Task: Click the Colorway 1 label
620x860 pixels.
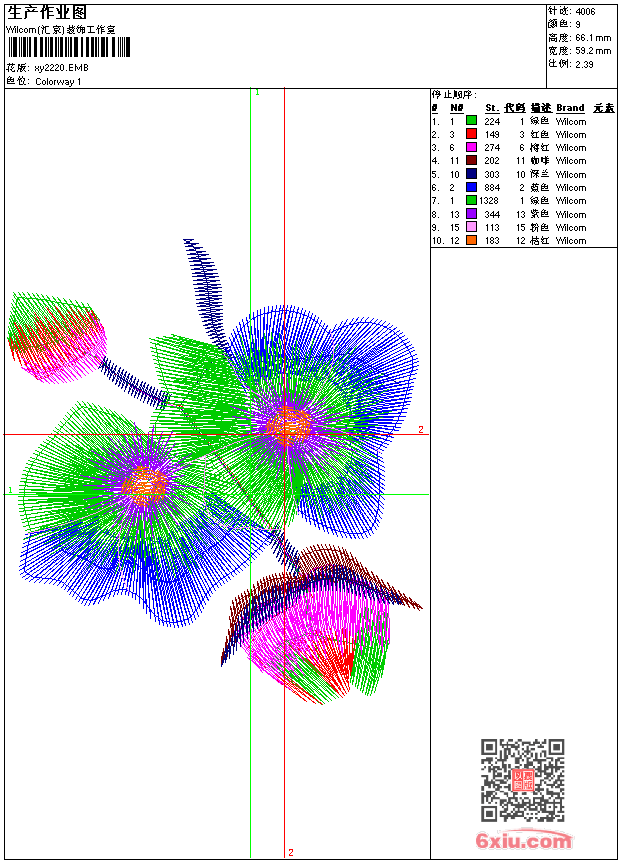Action: 58,81
